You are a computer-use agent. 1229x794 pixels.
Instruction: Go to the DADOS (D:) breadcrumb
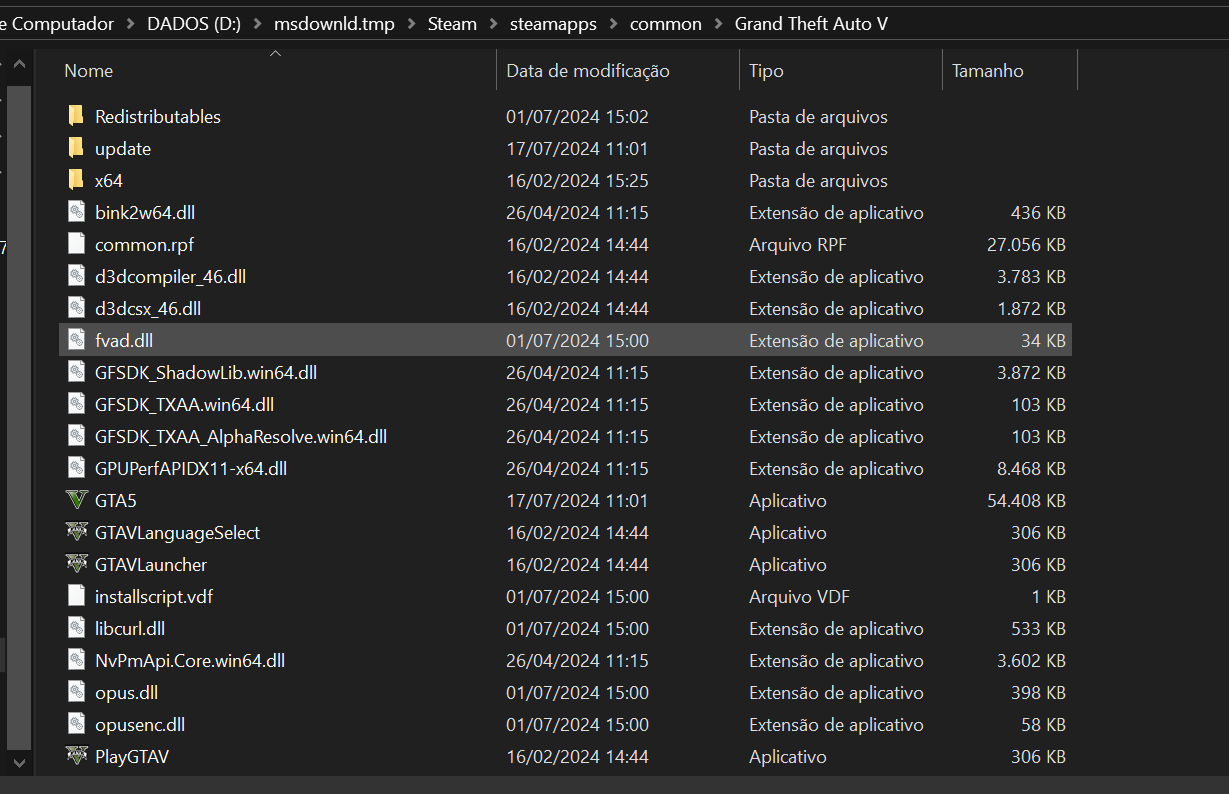coord(194,24)
